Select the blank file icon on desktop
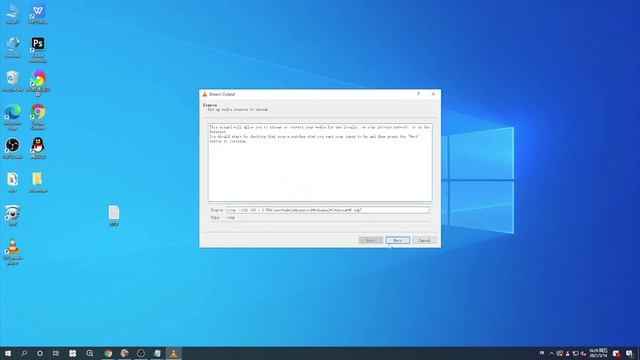Image resolution: width=640 pixels, height=360 pixels. click(x=114, y=216)
